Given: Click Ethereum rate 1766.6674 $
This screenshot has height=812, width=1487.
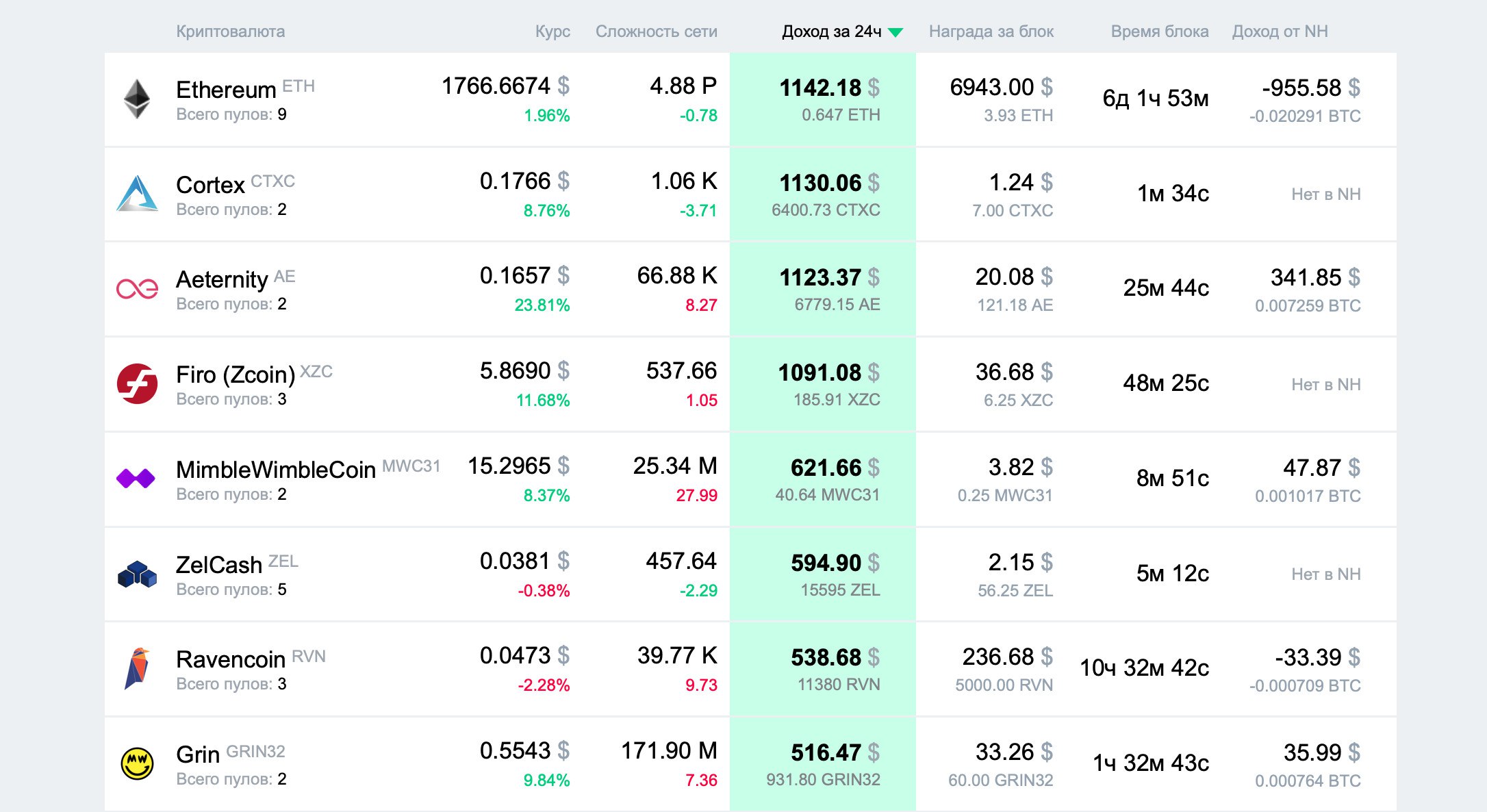Looking at the screenshot, I should click(x=505, y=86).
